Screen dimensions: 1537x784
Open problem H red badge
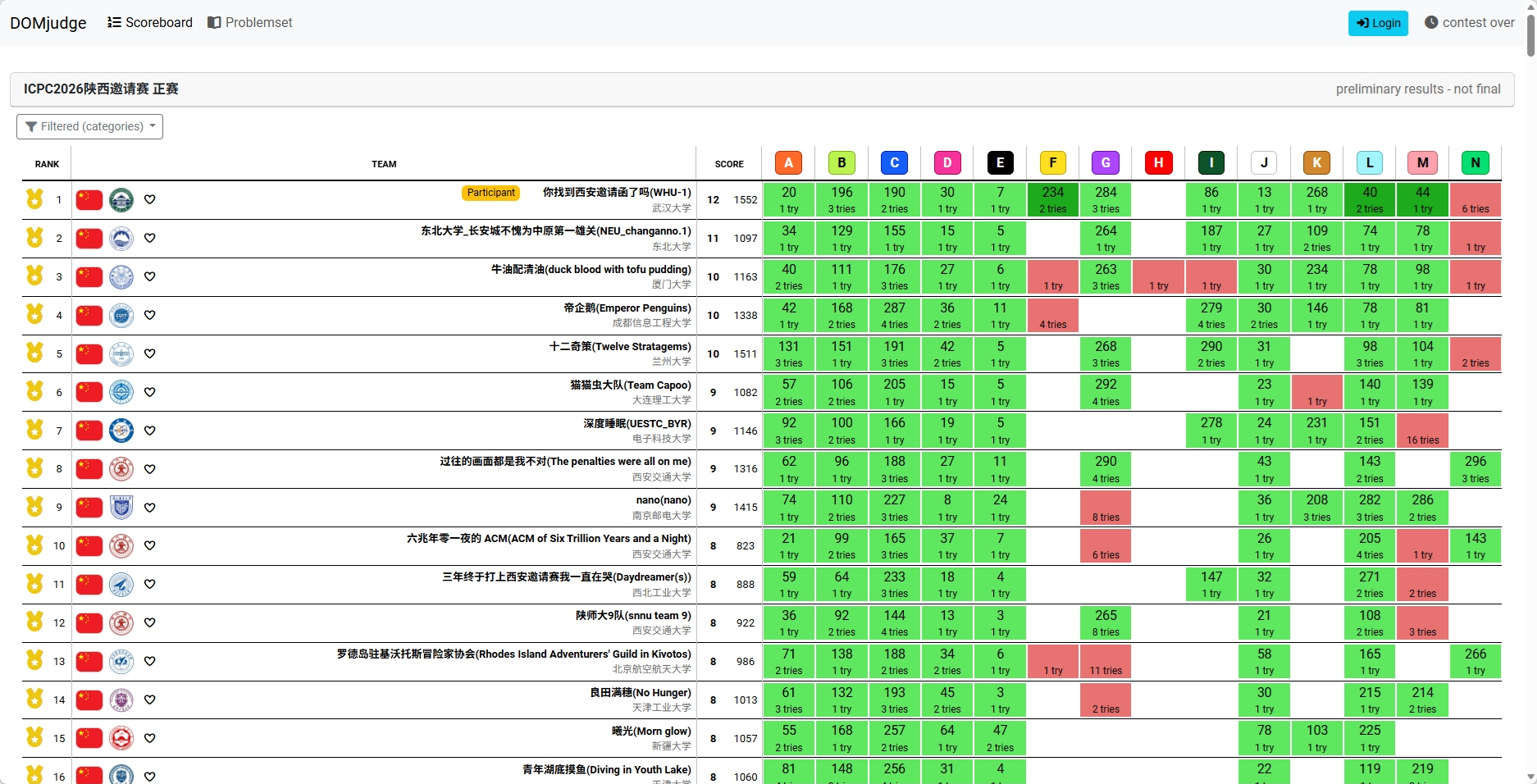1158,163
